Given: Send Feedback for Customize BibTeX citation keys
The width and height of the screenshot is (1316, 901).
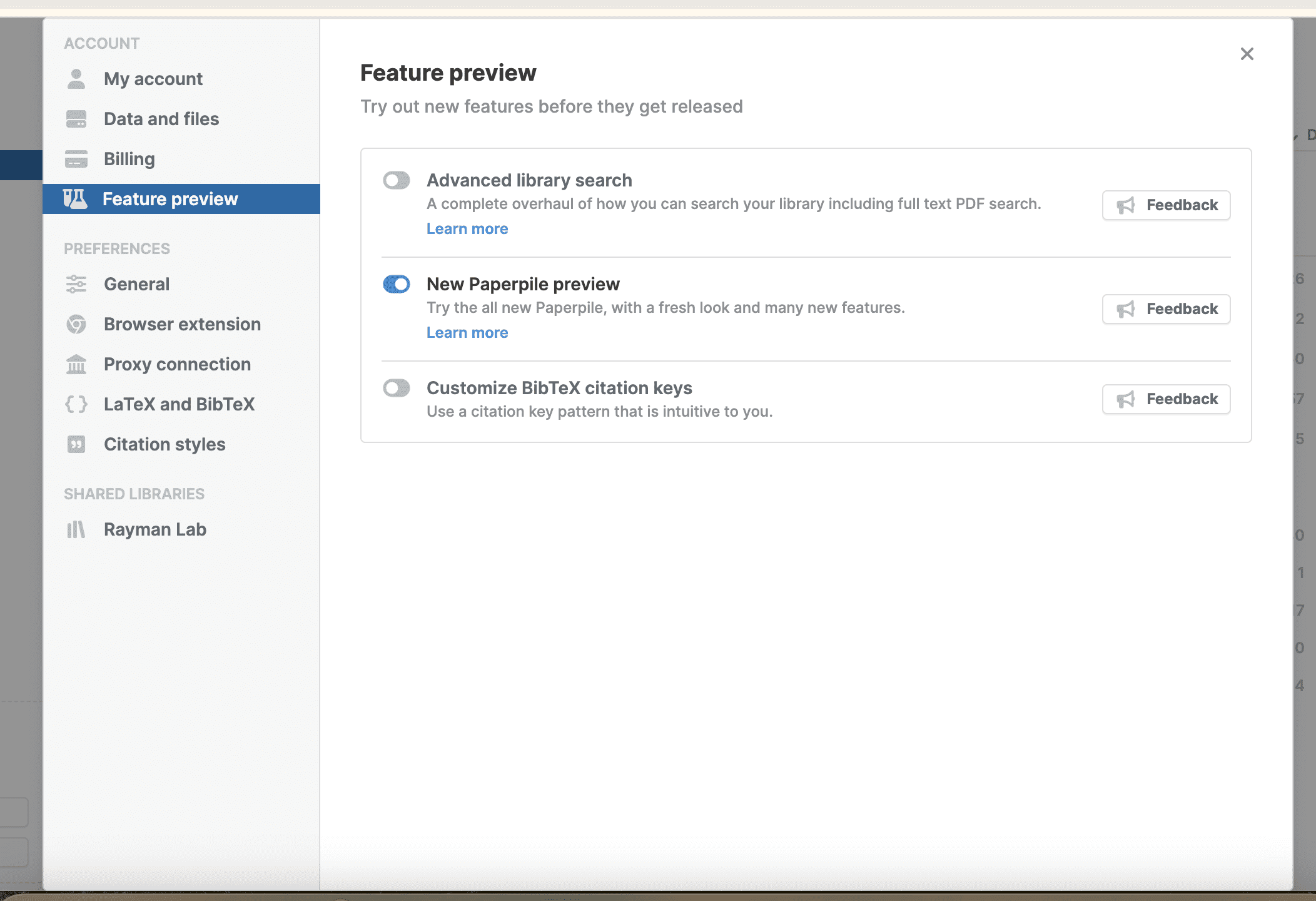Looking at the screenshot, I should click(1166, 399).
